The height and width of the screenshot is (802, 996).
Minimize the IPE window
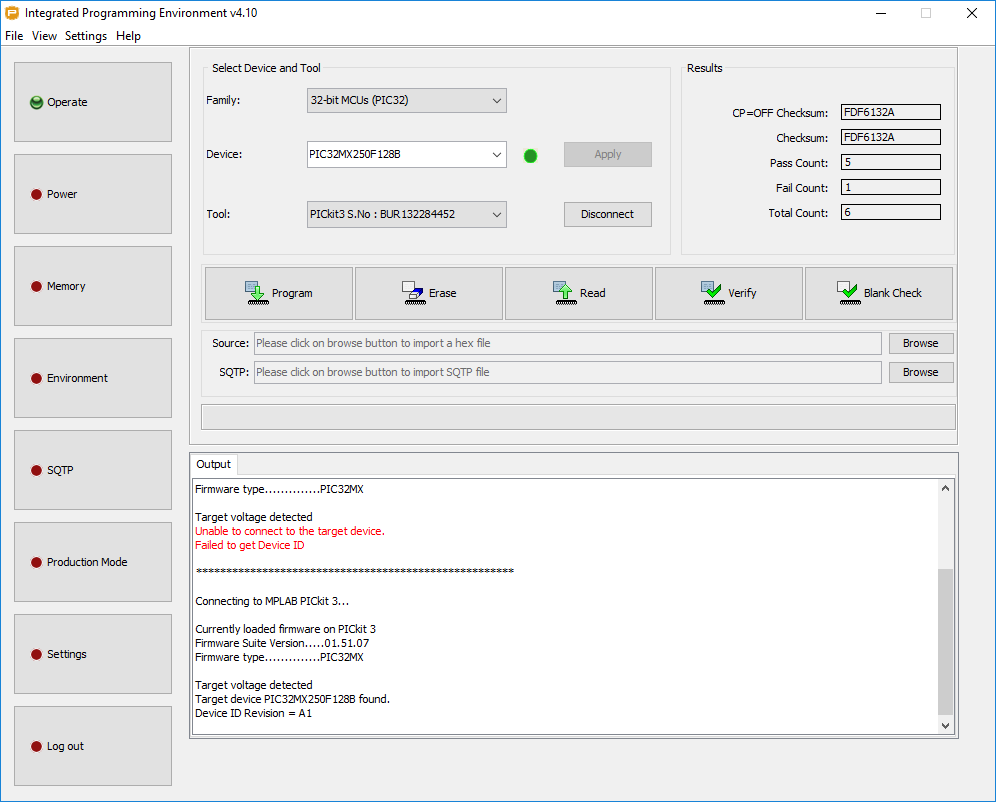click(x=881, y=13)
